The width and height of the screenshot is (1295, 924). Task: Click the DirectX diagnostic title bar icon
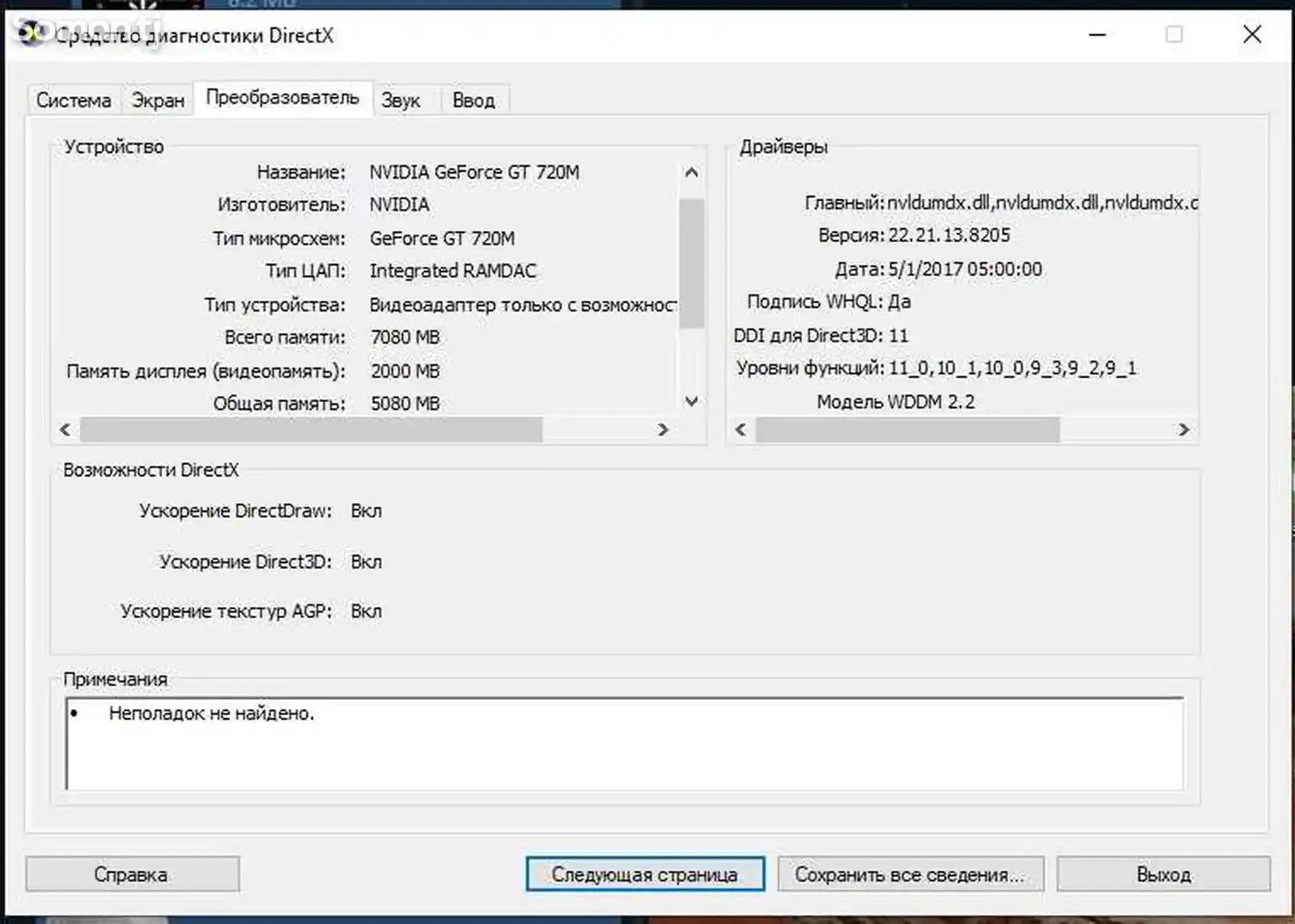point(31,34)
